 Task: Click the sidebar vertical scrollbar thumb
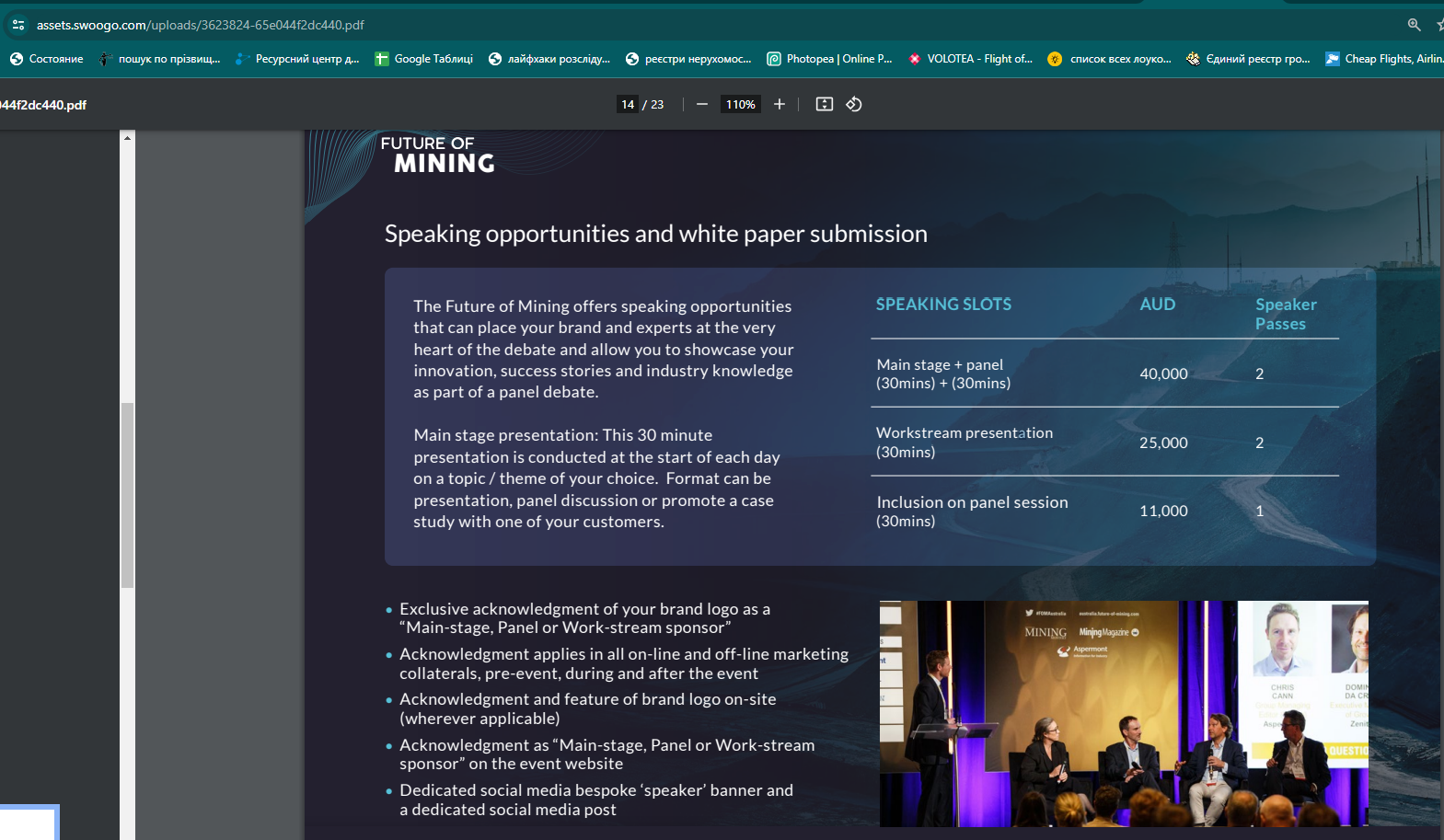pos(127,495)
